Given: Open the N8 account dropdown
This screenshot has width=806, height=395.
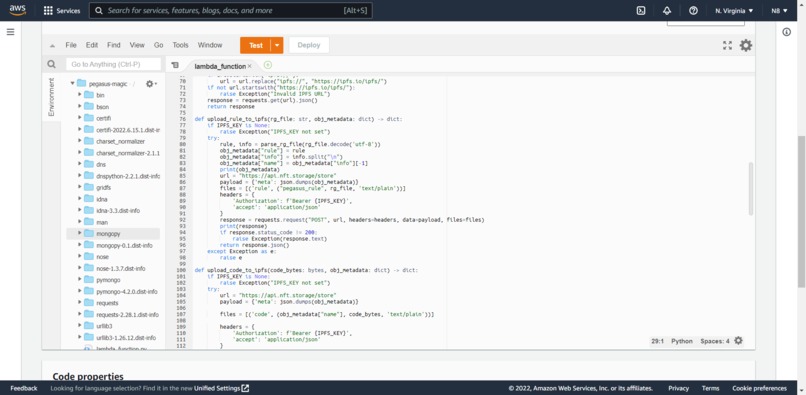Looking at the screenshot, I should pos(779,10).
